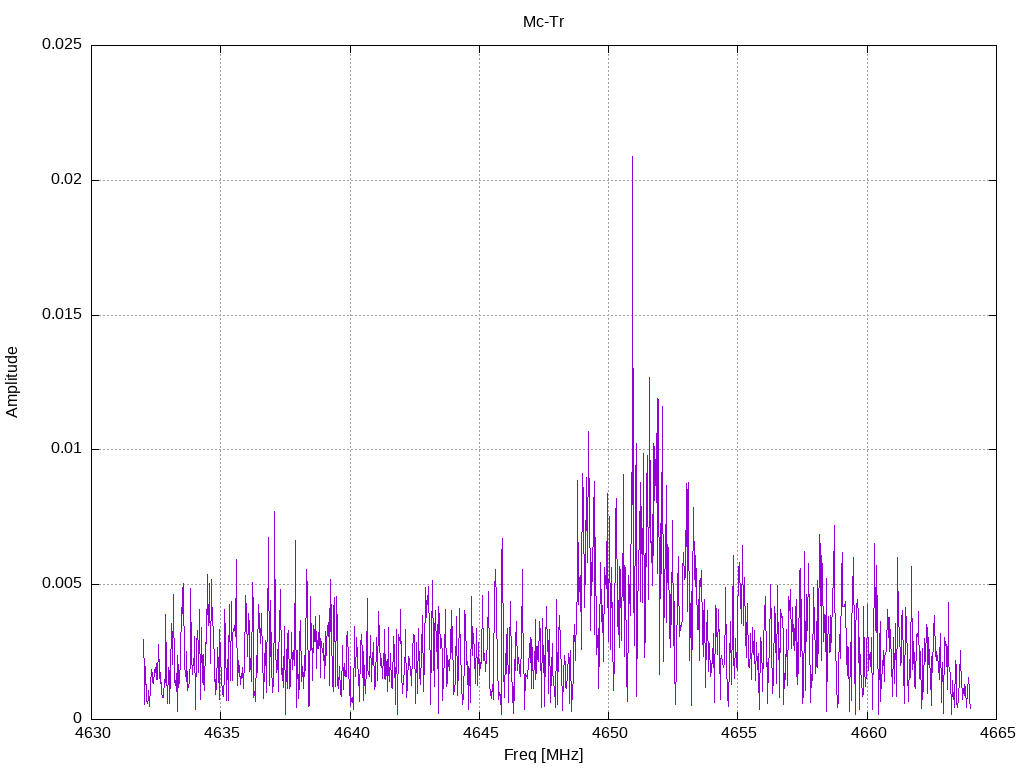The height and width of the screenshot is (768, 1024).
Task: Click the 4655 x-axis tick label
Action: click(738, 734)
